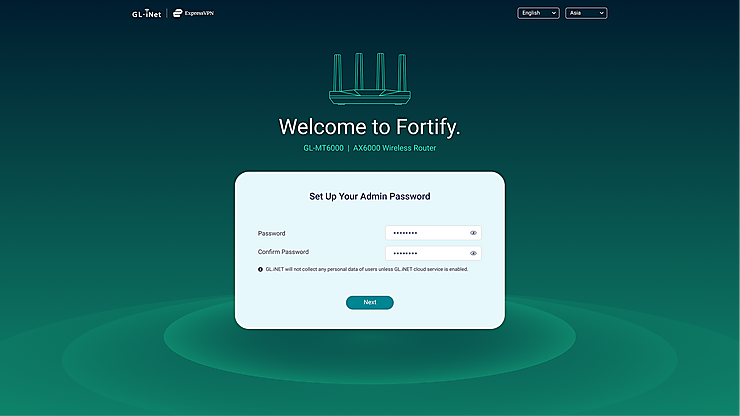740x416 pixels.
Task: Click the ExpressVPN logo
Action: click(x=193, y=13)
